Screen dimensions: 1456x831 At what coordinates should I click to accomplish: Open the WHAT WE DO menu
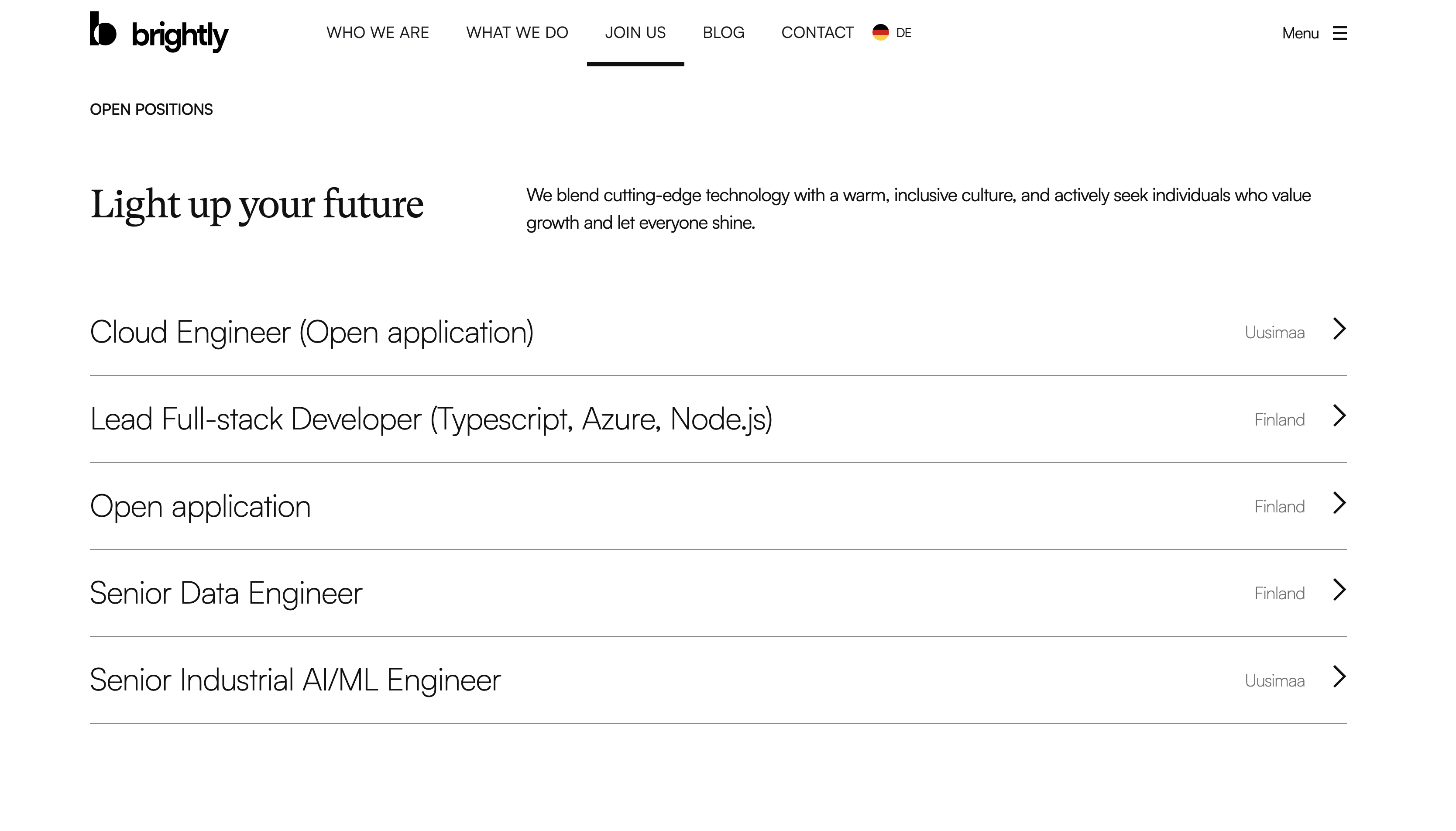(x=517, y=33)
